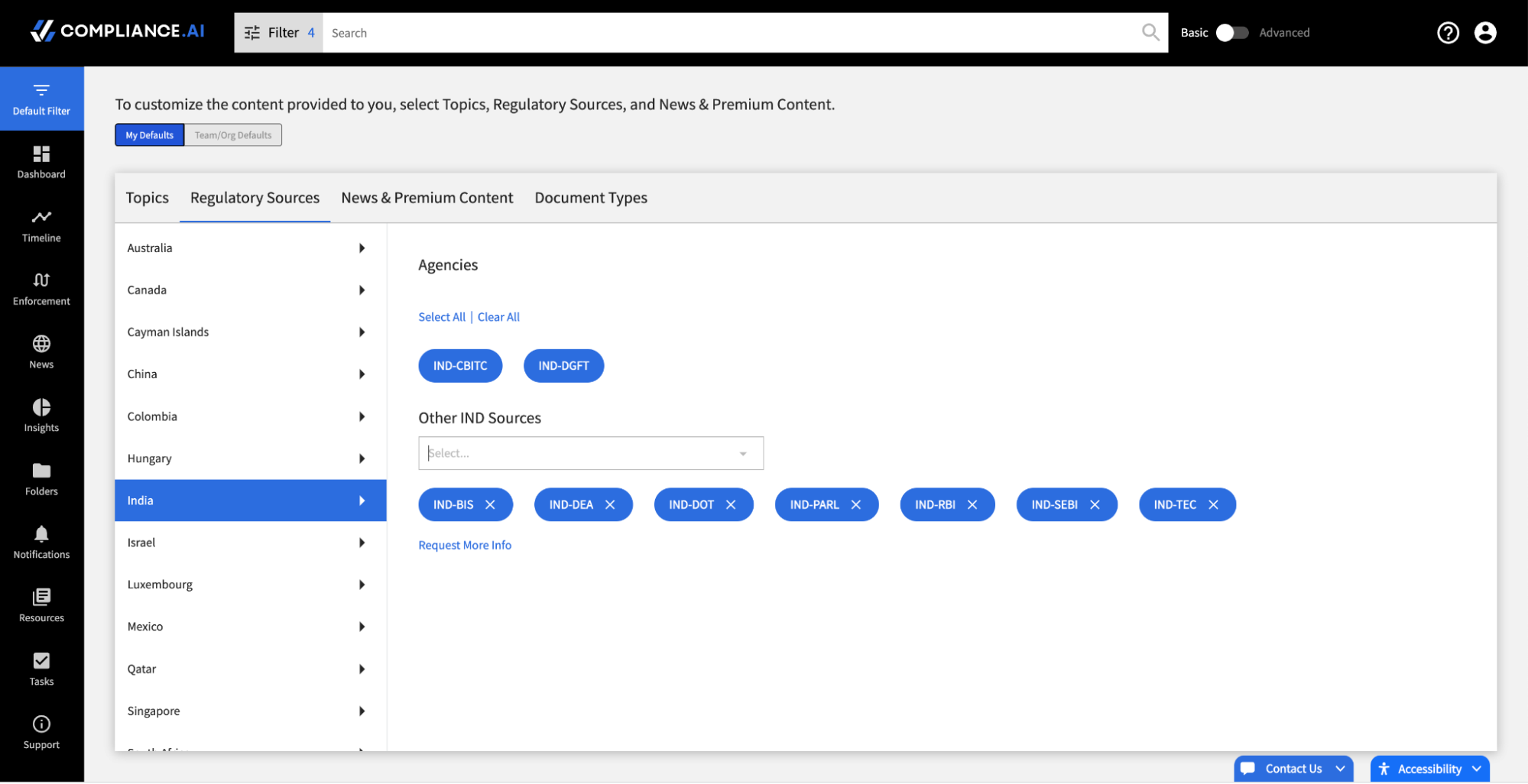Remove the IND-RBI source chip

972,505
